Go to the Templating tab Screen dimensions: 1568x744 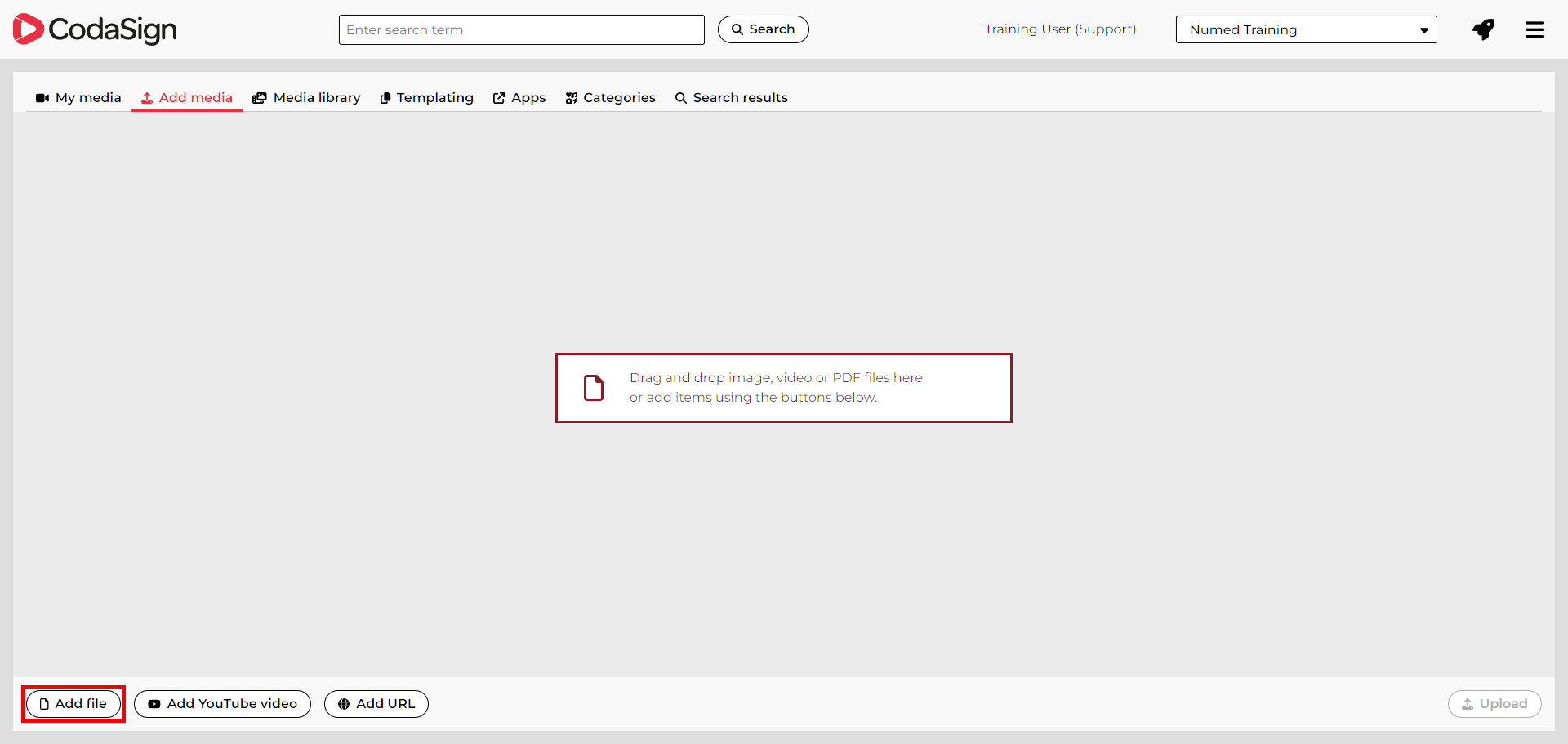point(426,98)
